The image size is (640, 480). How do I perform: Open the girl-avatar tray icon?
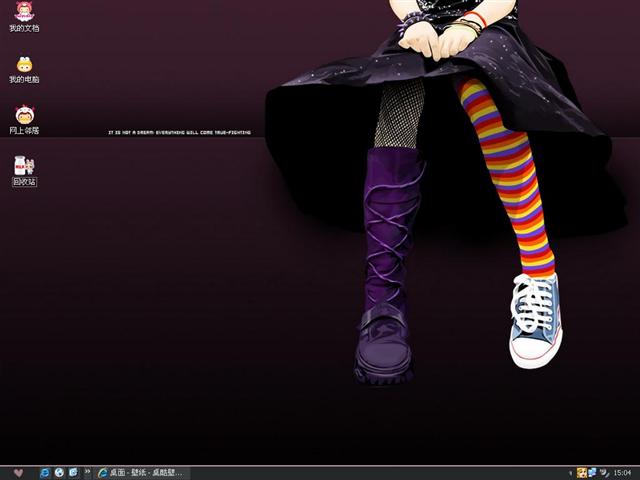click(582, 473)
